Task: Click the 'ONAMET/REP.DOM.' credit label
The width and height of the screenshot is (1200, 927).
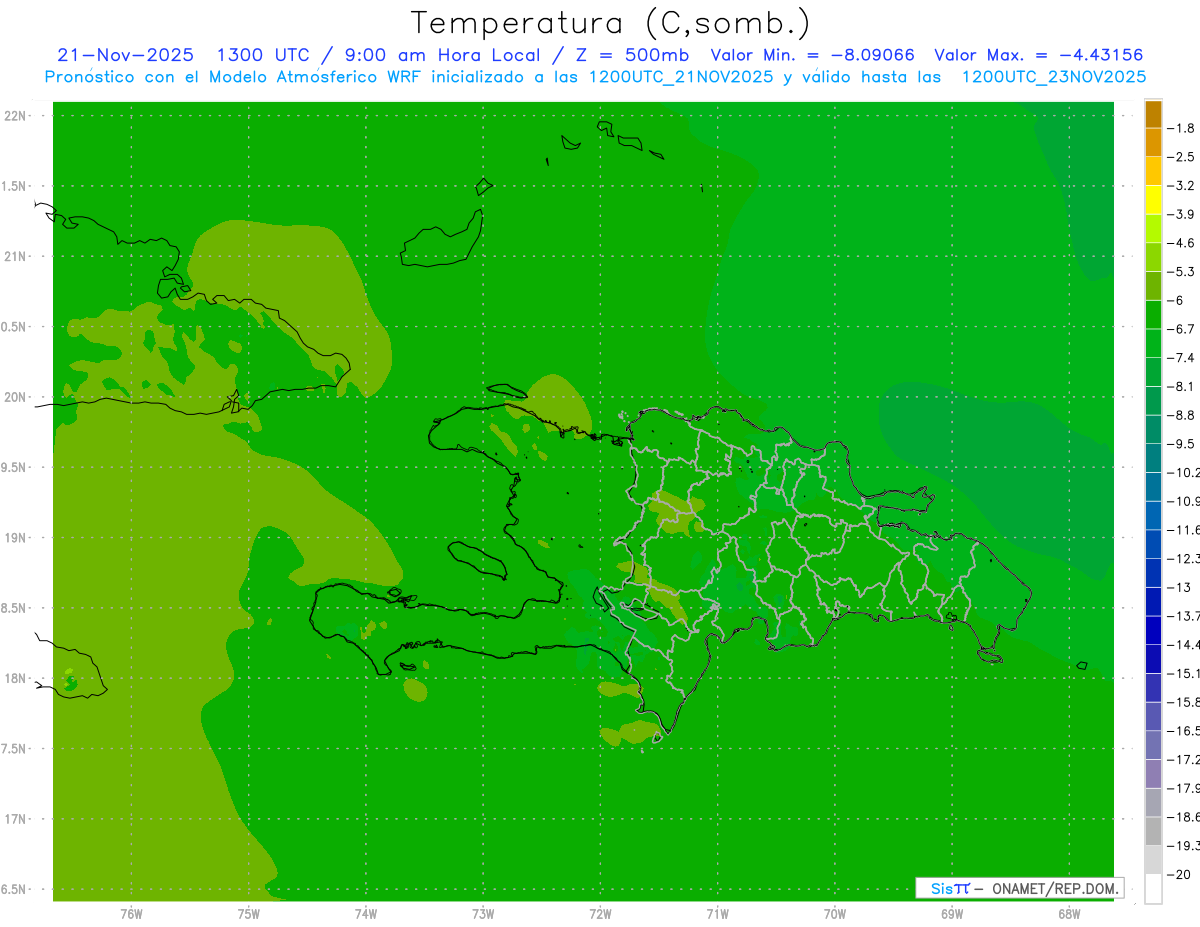Action: pos(1054,888)
